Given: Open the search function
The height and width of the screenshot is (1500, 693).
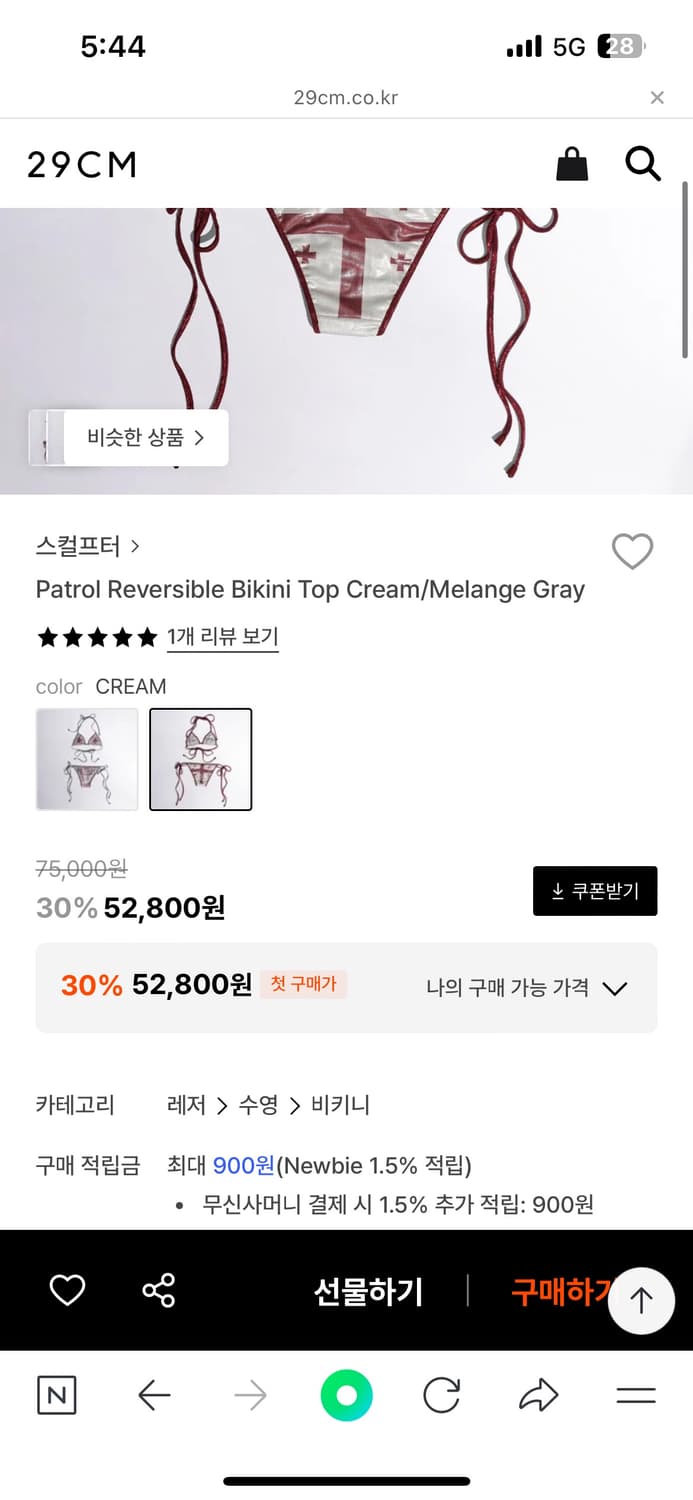Looking at the screenshot, I should tap(643, 164).
